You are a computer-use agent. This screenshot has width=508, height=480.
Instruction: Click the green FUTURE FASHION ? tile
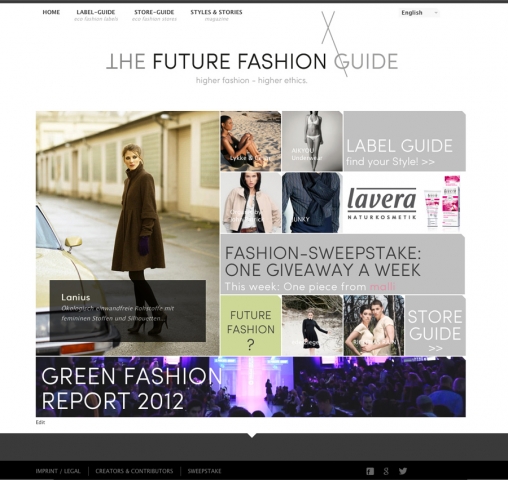[x=250, y=325]
